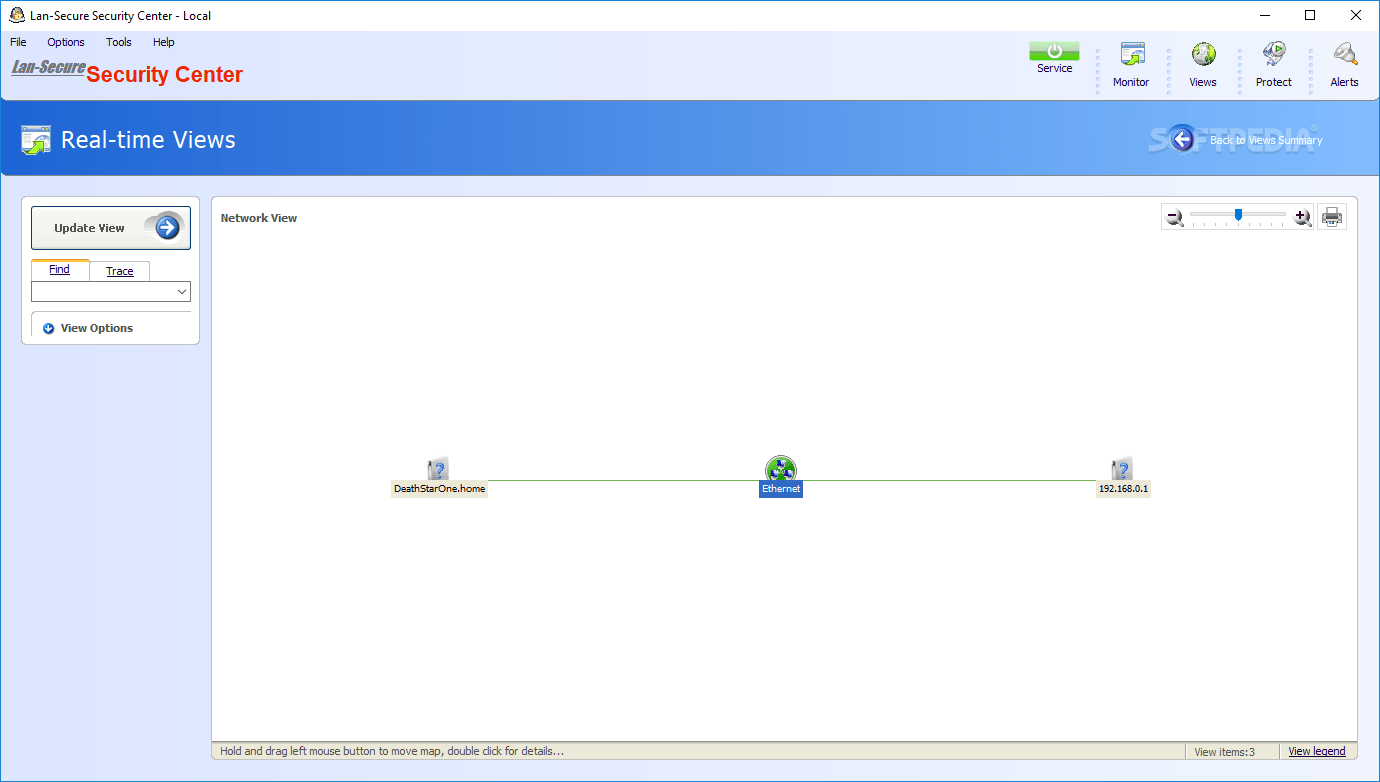
Task: Click the 192.168.0.1 label
Action: click(x=1124, y=489)
